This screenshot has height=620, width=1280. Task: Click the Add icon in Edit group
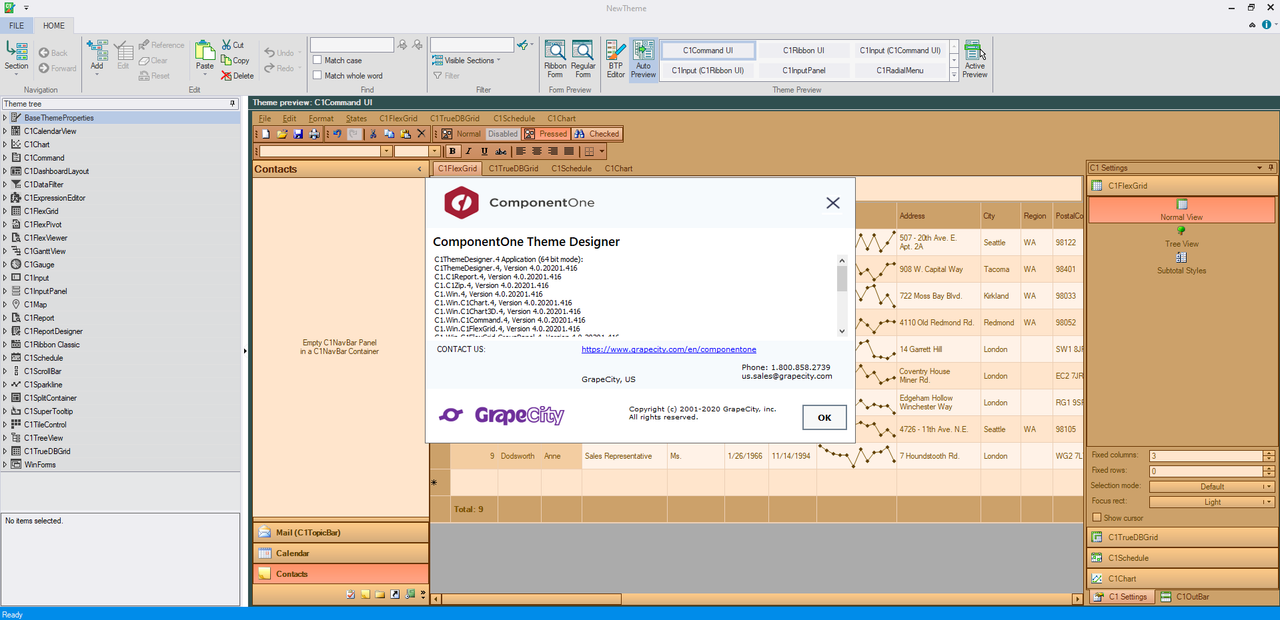(97, 50)
